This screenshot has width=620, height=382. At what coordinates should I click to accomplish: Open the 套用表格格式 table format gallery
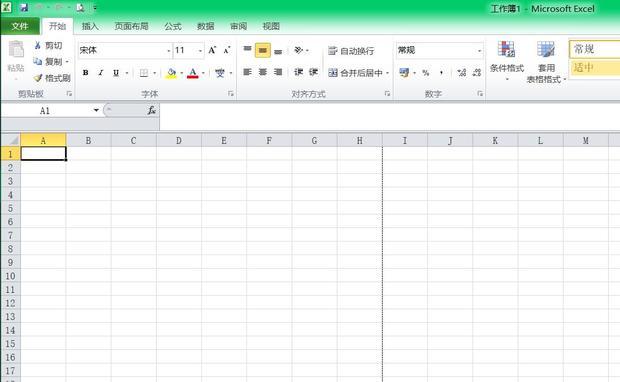click(546, 62)
